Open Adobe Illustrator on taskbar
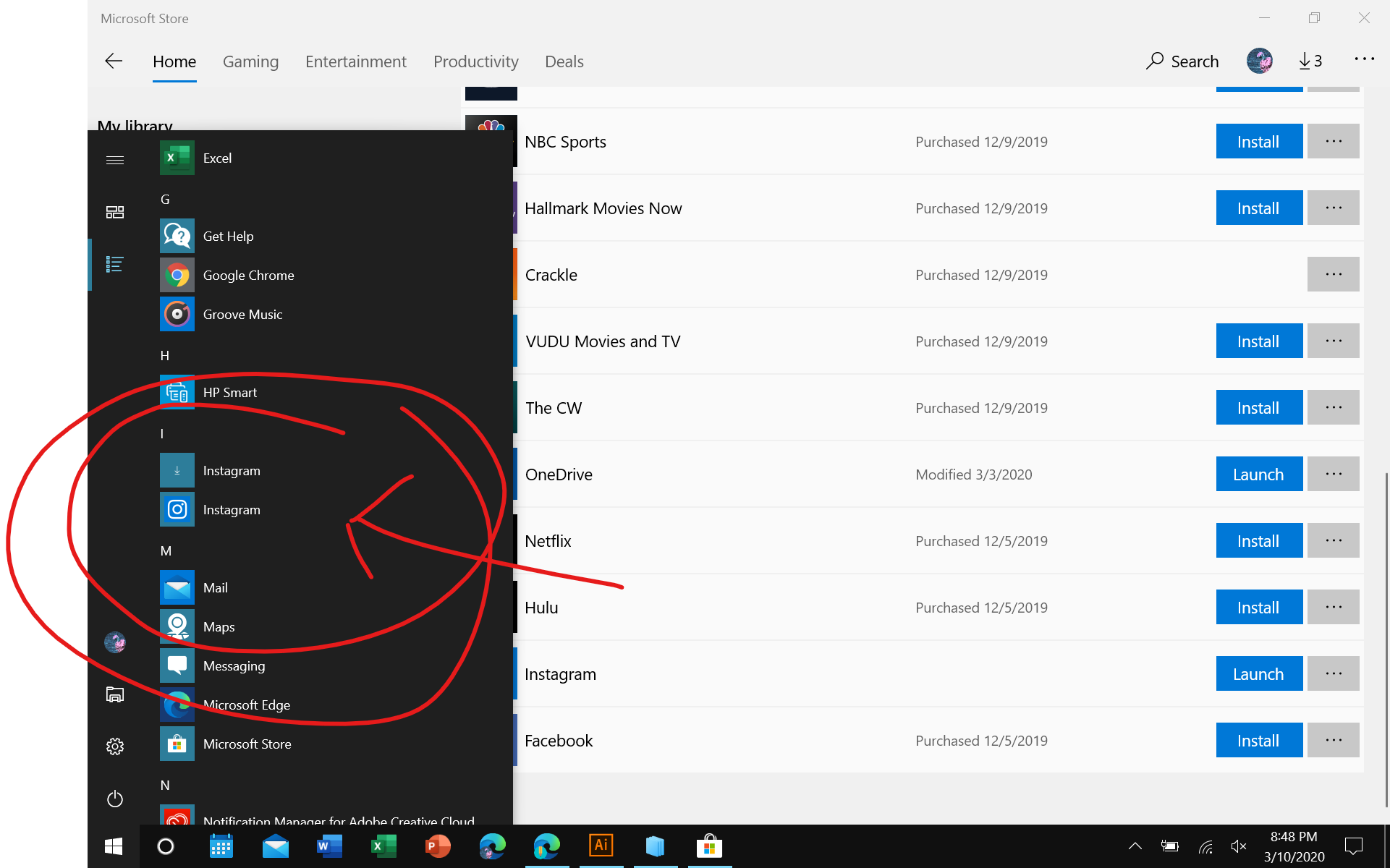1390x868 pixels. (601, 846)
